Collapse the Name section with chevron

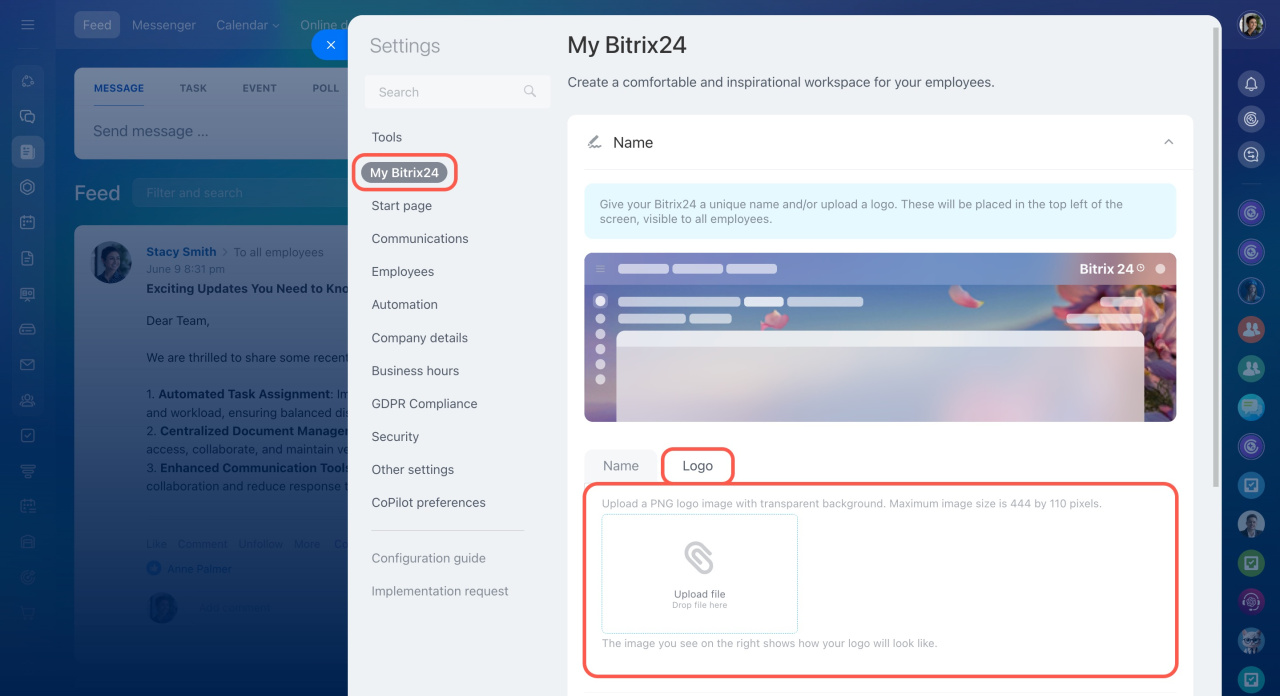[x=1168, y=142]
